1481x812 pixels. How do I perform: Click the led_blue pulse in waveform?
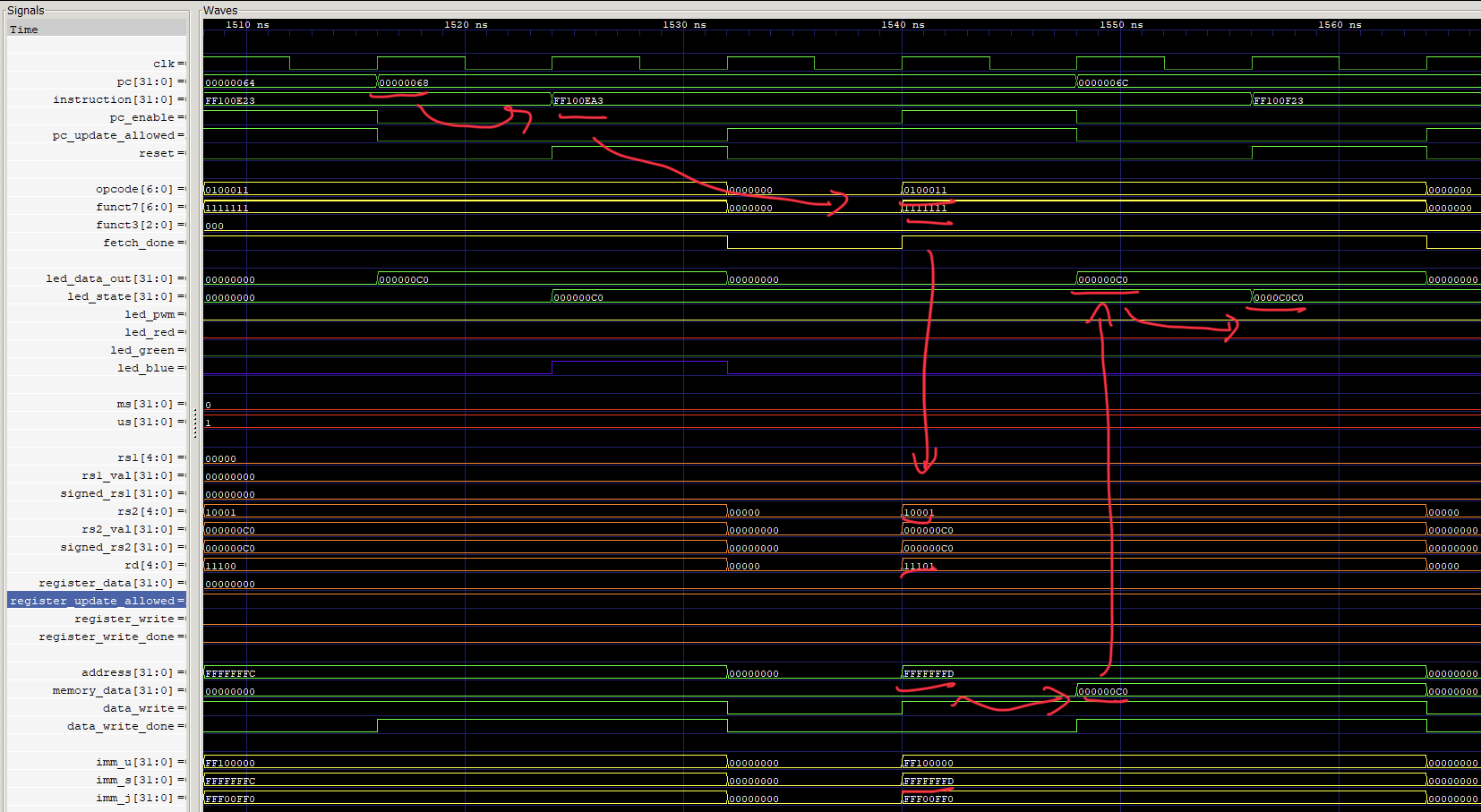click(x=640, y=367)
